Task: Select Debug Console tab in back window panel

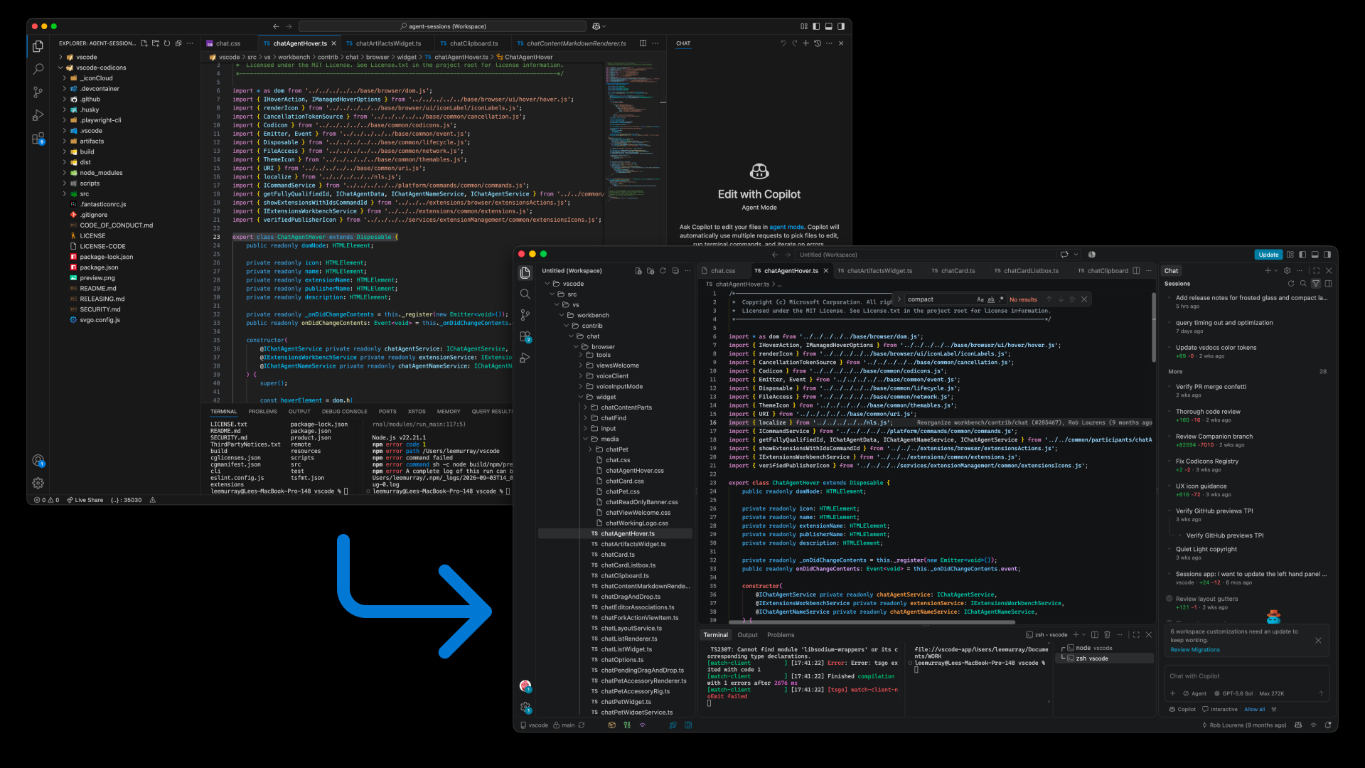Action: point(345,411)
